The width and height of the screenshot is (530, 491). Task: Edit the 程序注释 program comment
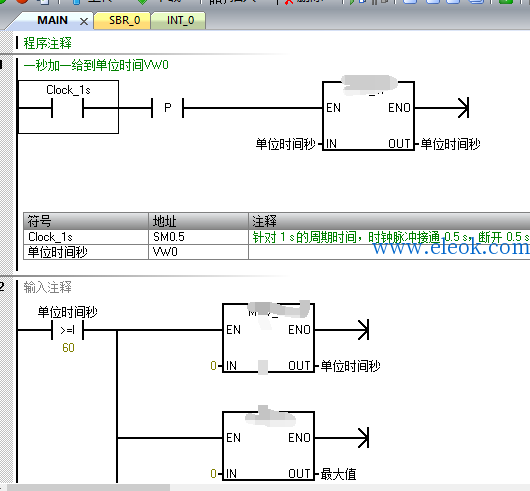pos(47,43)
